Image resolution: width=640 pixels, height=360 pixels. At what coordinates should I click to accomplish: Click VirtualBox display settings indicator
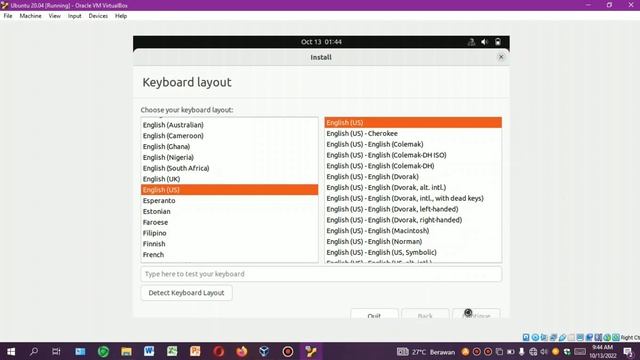point(580,337)
